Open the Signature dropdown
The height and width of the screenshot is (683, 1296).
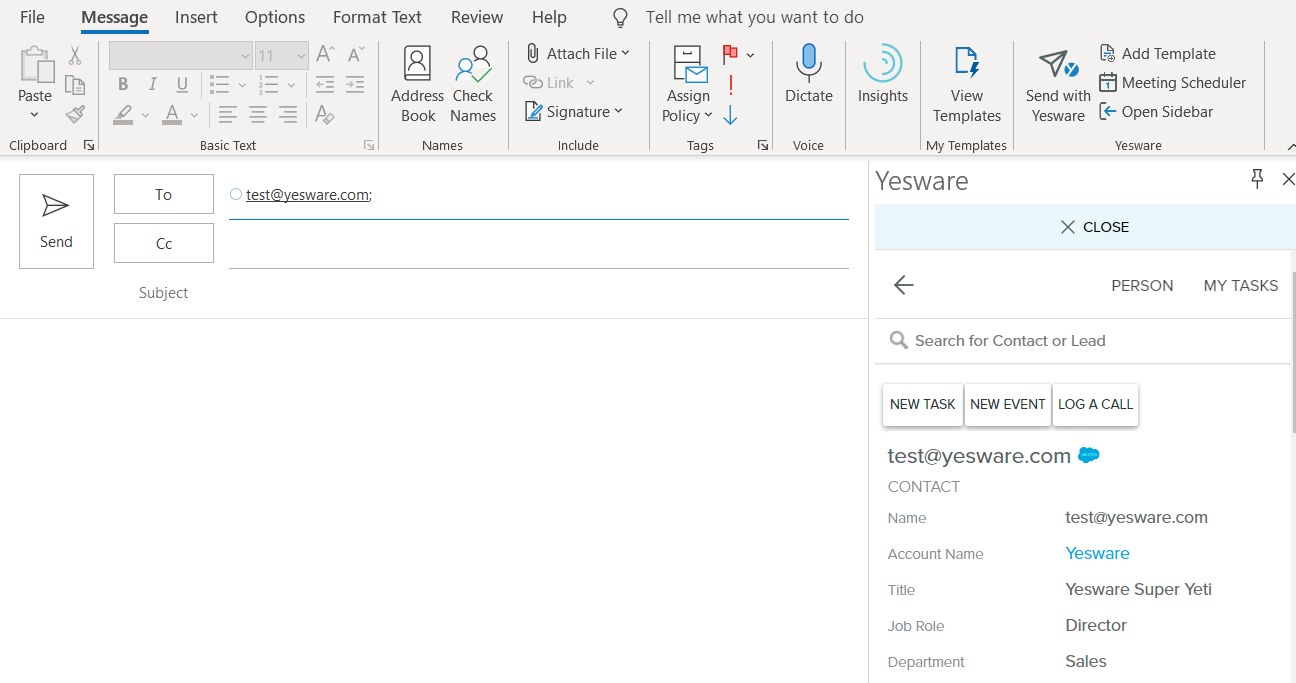[x=574, y=112]
